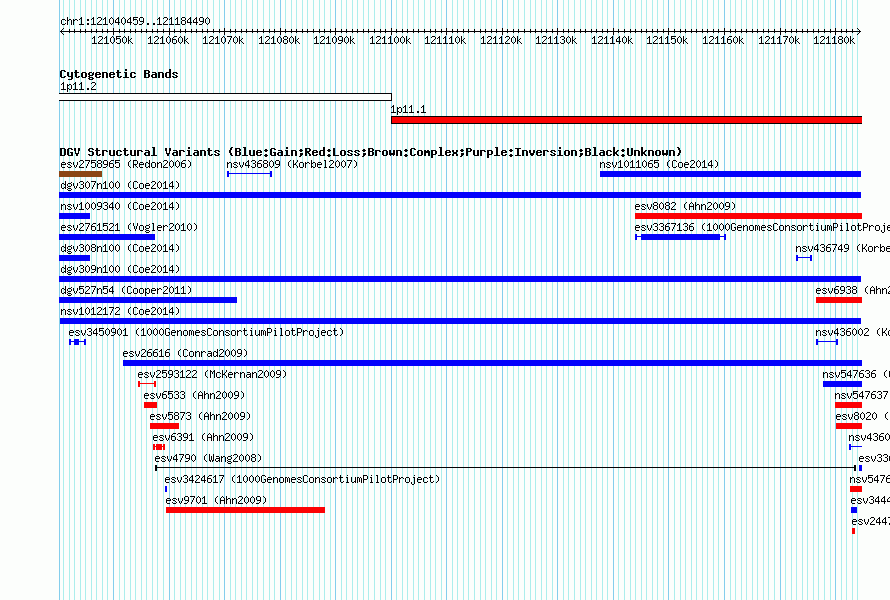890x600 pixels.
Task: Click the Cytogenetic Bands track title
Action: point(119,74)
